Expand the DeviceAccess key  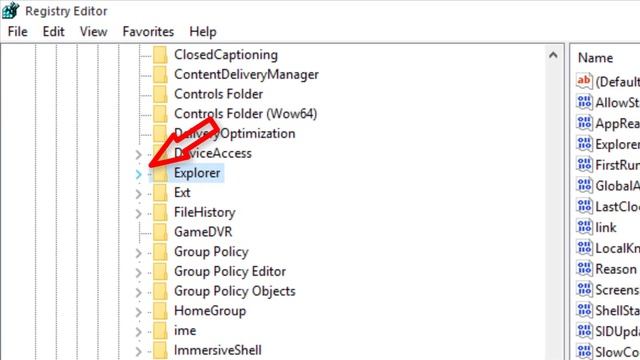pos(138,155)
